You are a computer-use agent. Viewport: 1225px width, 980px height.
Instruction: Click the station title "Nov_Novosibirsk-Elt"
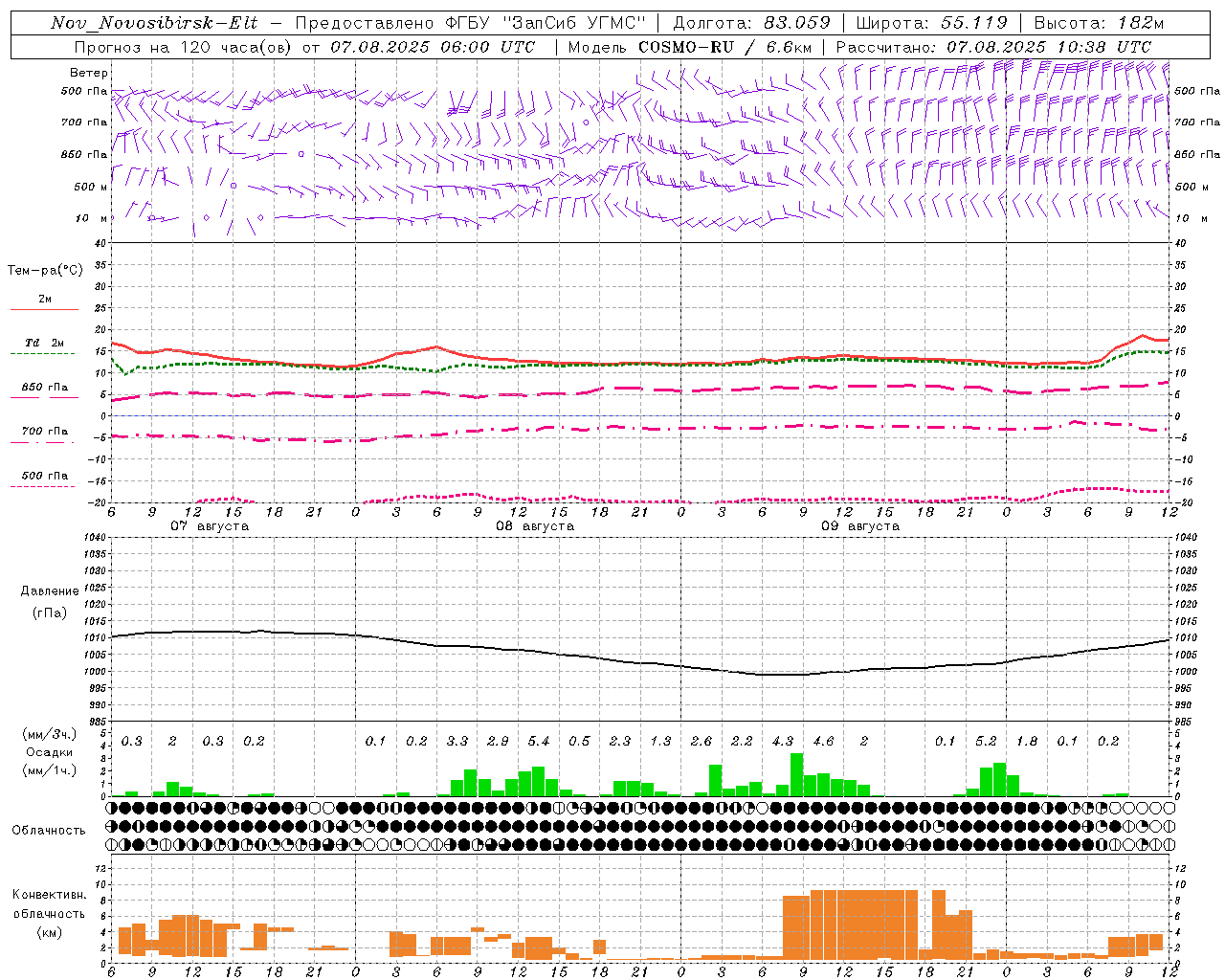pyautogui.click(x=154, y=23)
